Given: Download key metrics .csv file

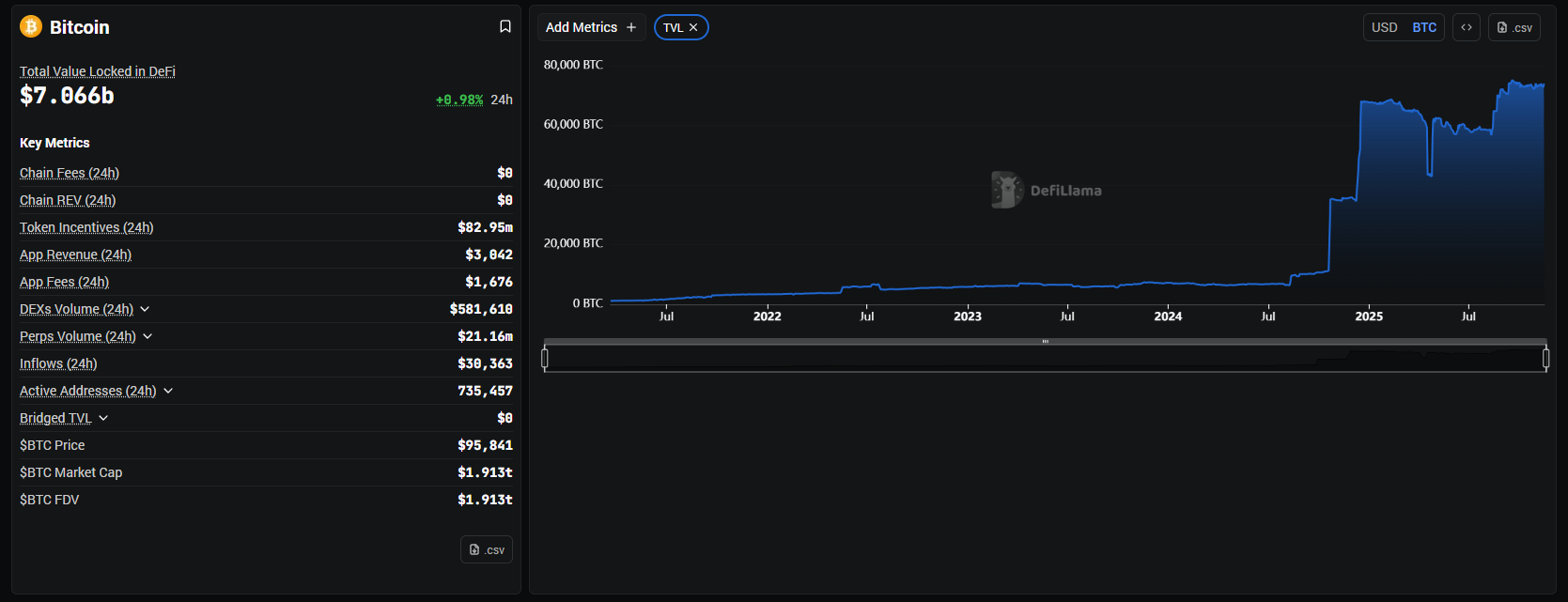Looking at the screenshot, I should point(487,549).
